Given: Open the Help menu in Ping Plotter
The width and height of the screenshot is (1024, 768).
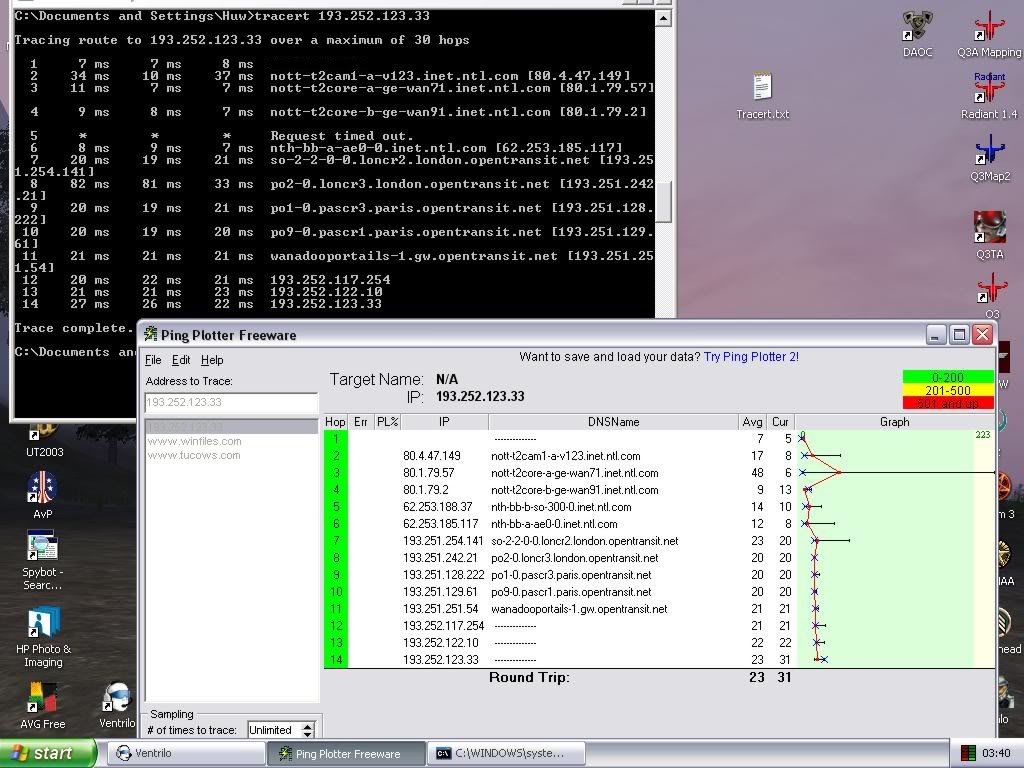Looking at the screenshot, I should pos(212,360).
